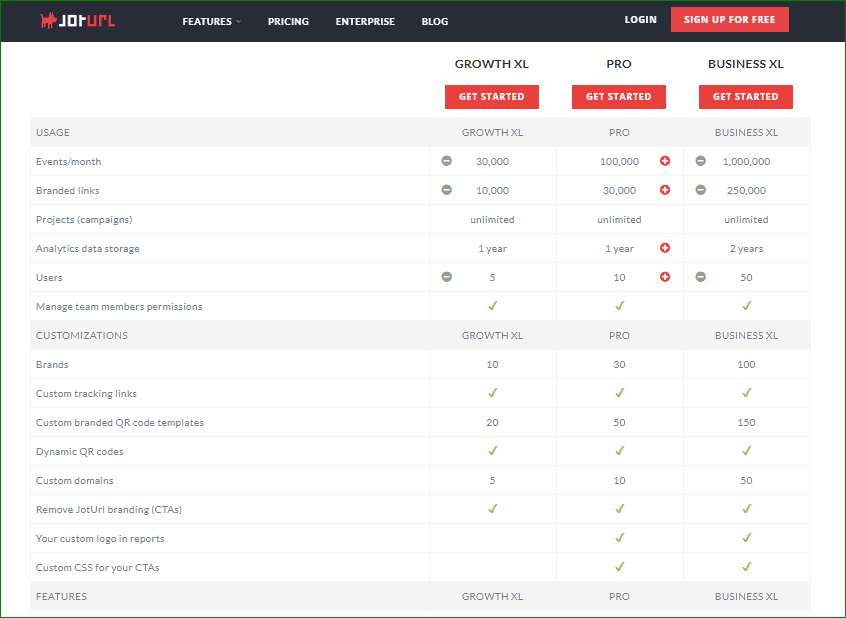Click Custom branded QR code templates label
Image resolution: width=846 pixels, height=618 pixels.
click(120, 423)
